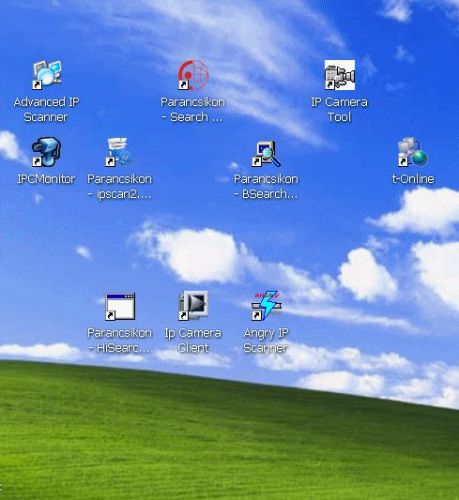Select the Parancsikon - HiSearc window icon
This screenshot has width=459, height=500.
(120, 306)
